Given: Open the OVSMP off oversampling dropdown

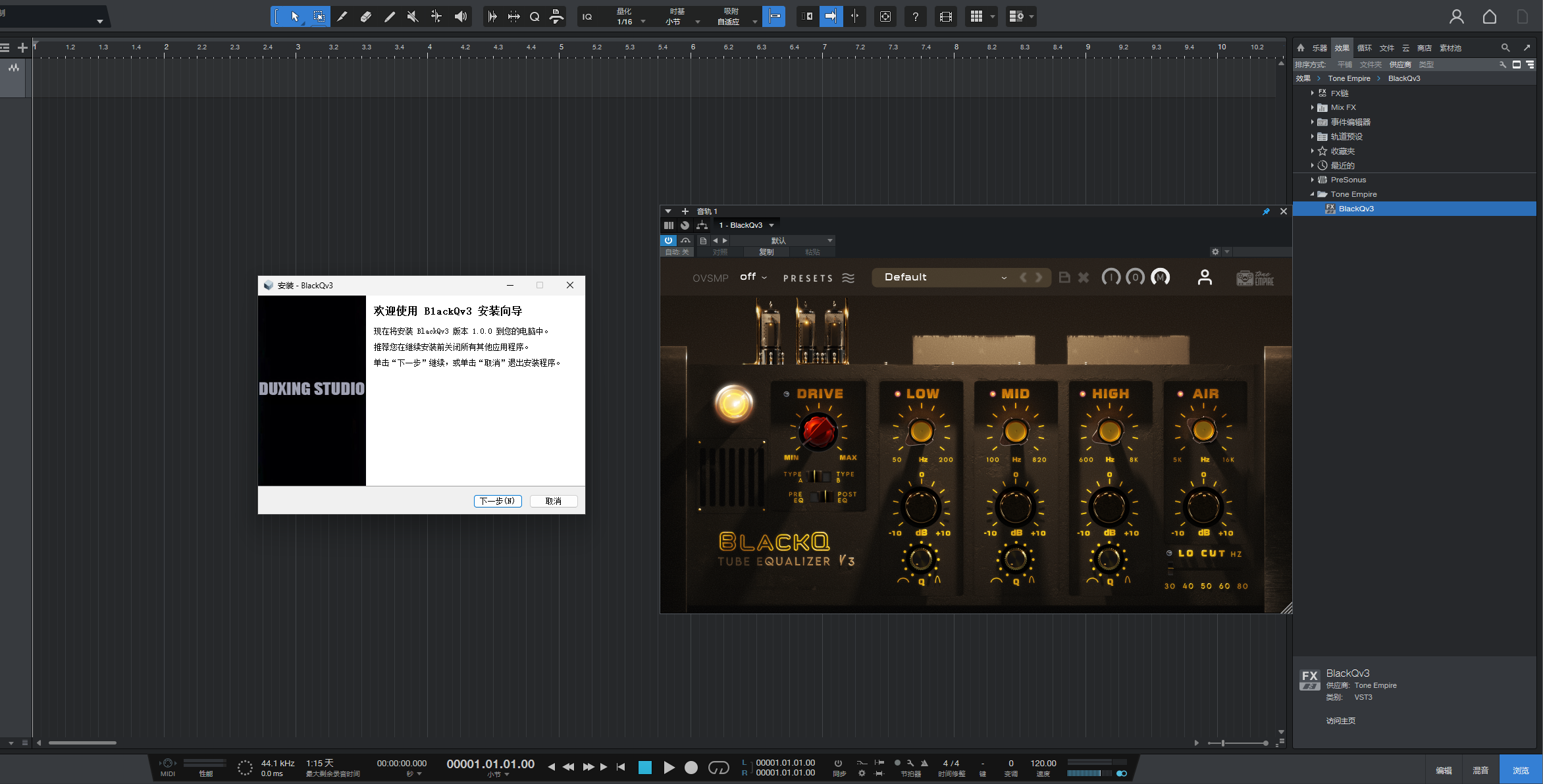Looking at the screenshot, I should [x=754, y=277].
